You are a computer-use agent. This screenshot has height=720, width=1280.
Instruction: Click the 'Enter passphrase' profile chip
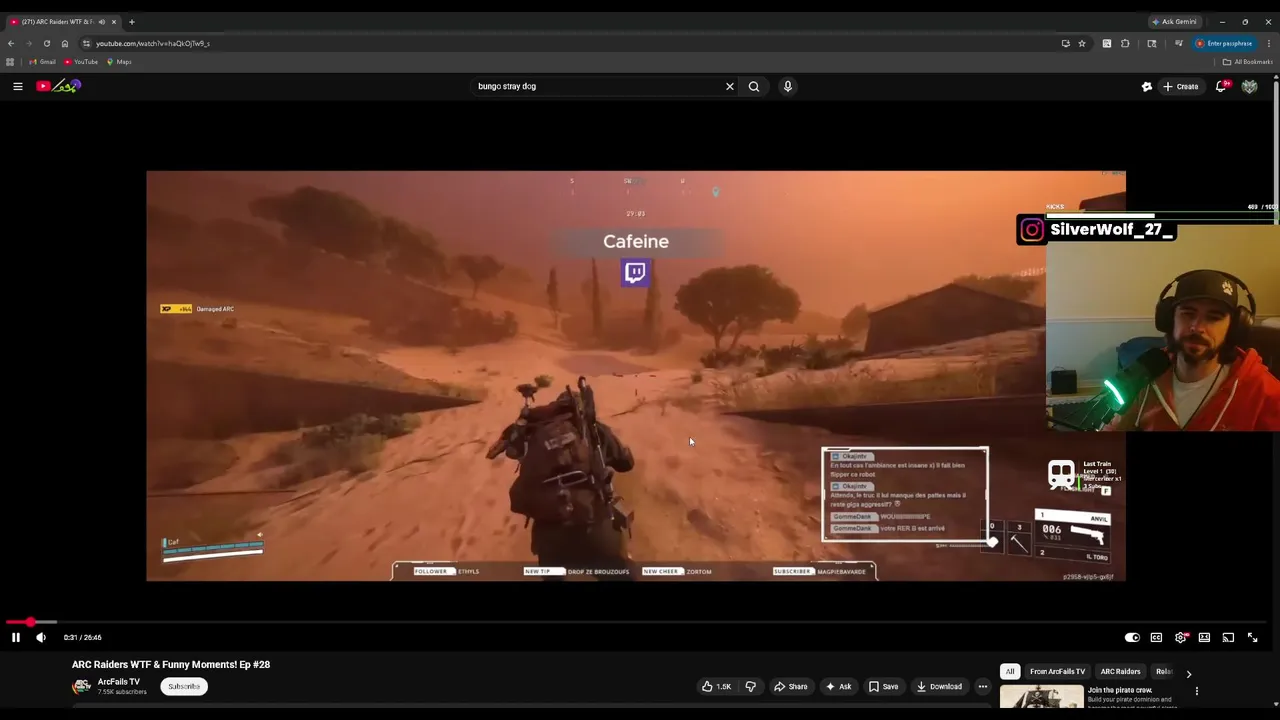click(1224, 43)
